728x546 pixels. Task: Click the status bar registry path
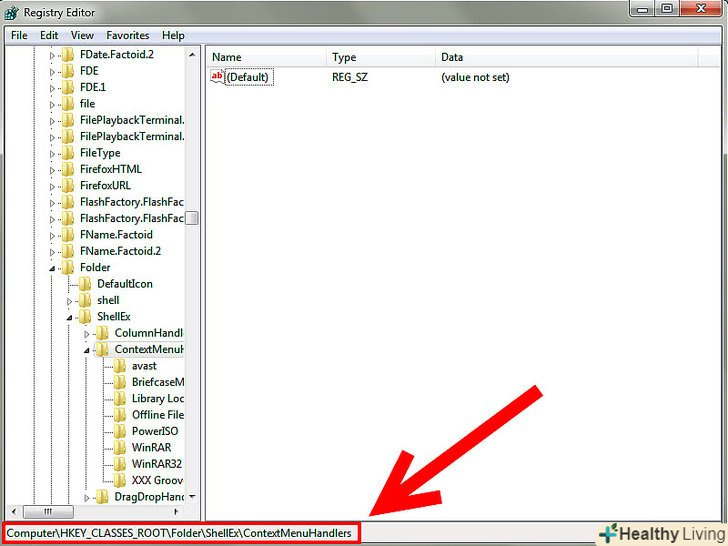[x=179, y=533]
